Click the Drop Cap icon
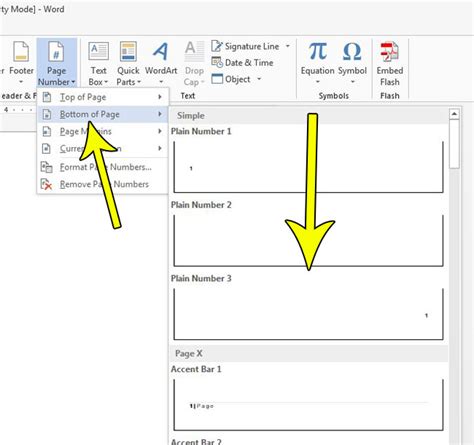The height and width of the screenshot is (445, 474). coord(194,51)
